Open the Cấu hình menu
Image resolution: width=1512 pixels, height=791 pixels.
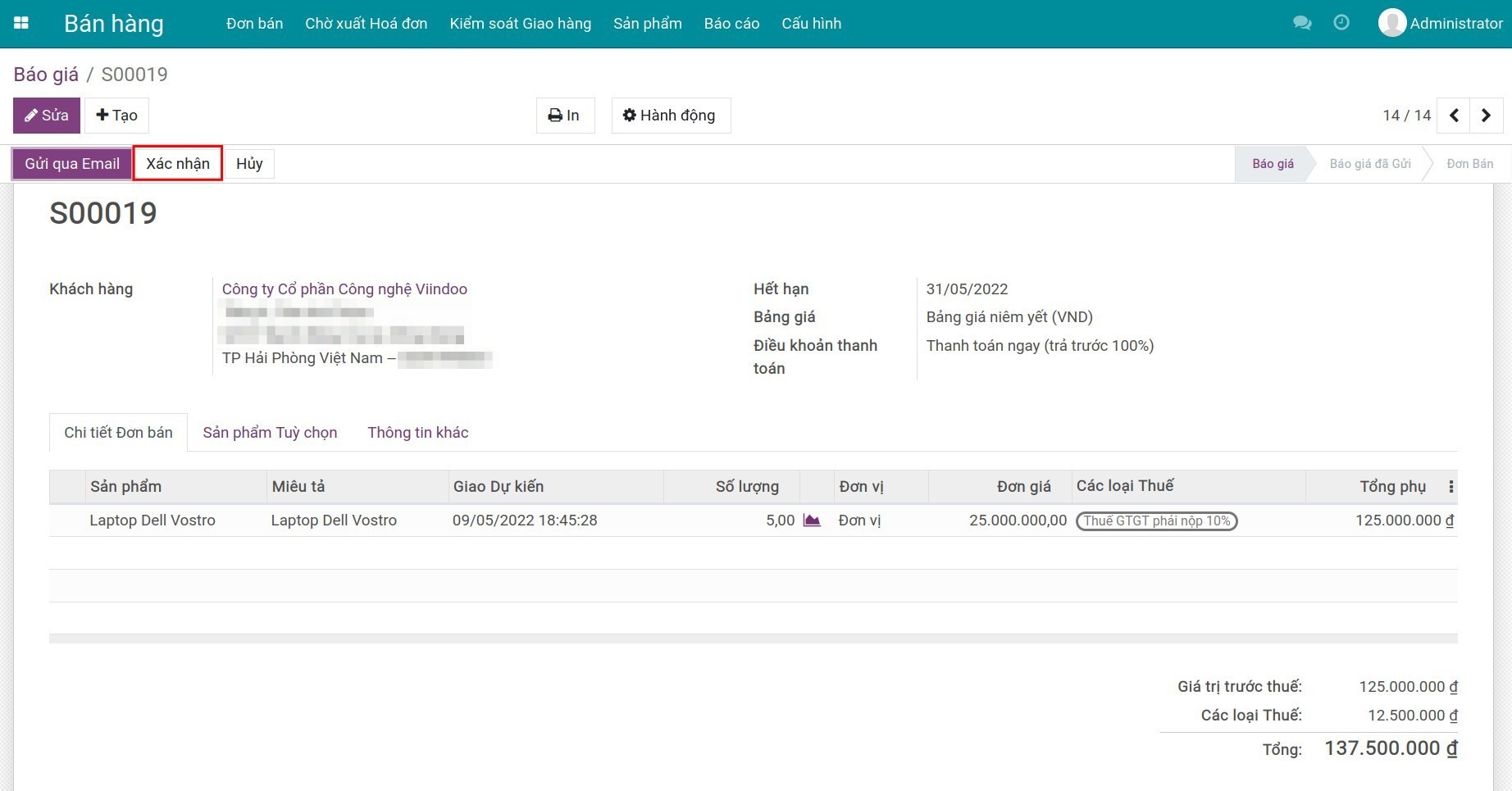pyautogui.click(x=812, y=24)
